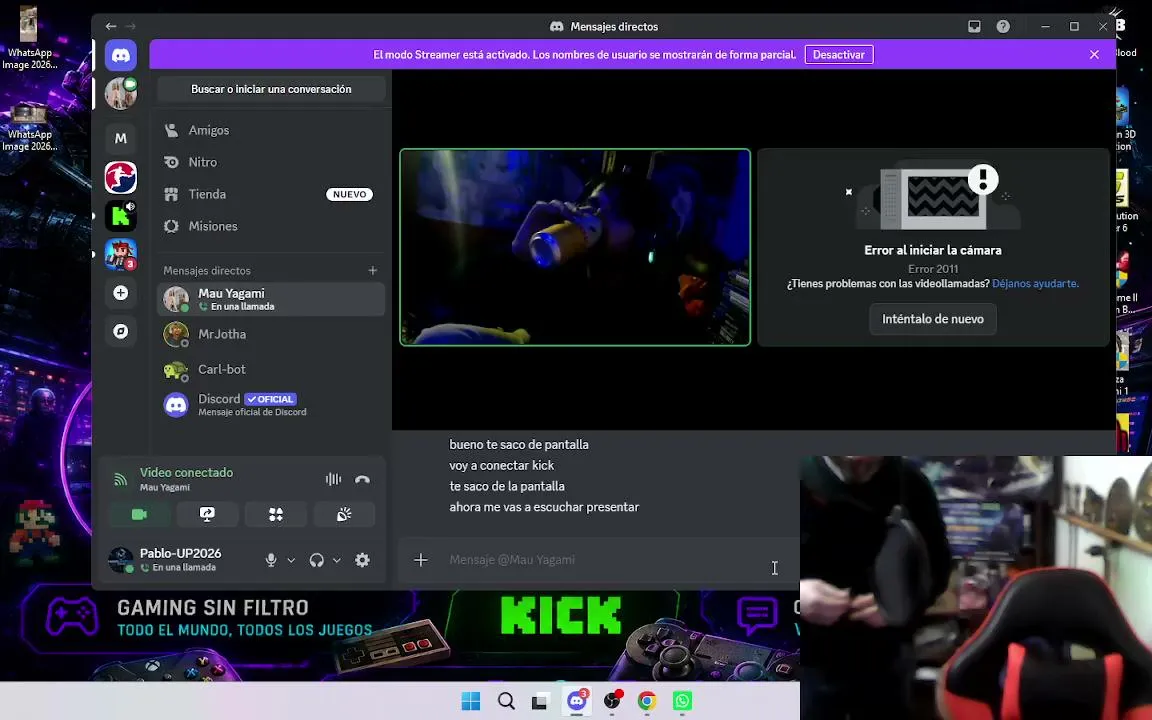Open the server labeled M
The image size is (1152, 720).
coord(120,138)
